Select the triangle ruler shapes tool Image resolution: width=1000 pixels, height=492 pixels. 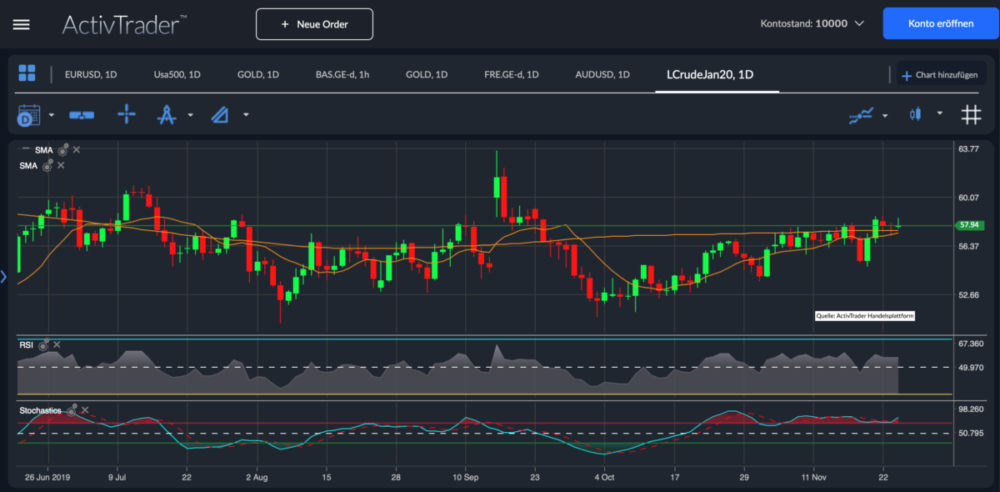(x=220, y=116)
